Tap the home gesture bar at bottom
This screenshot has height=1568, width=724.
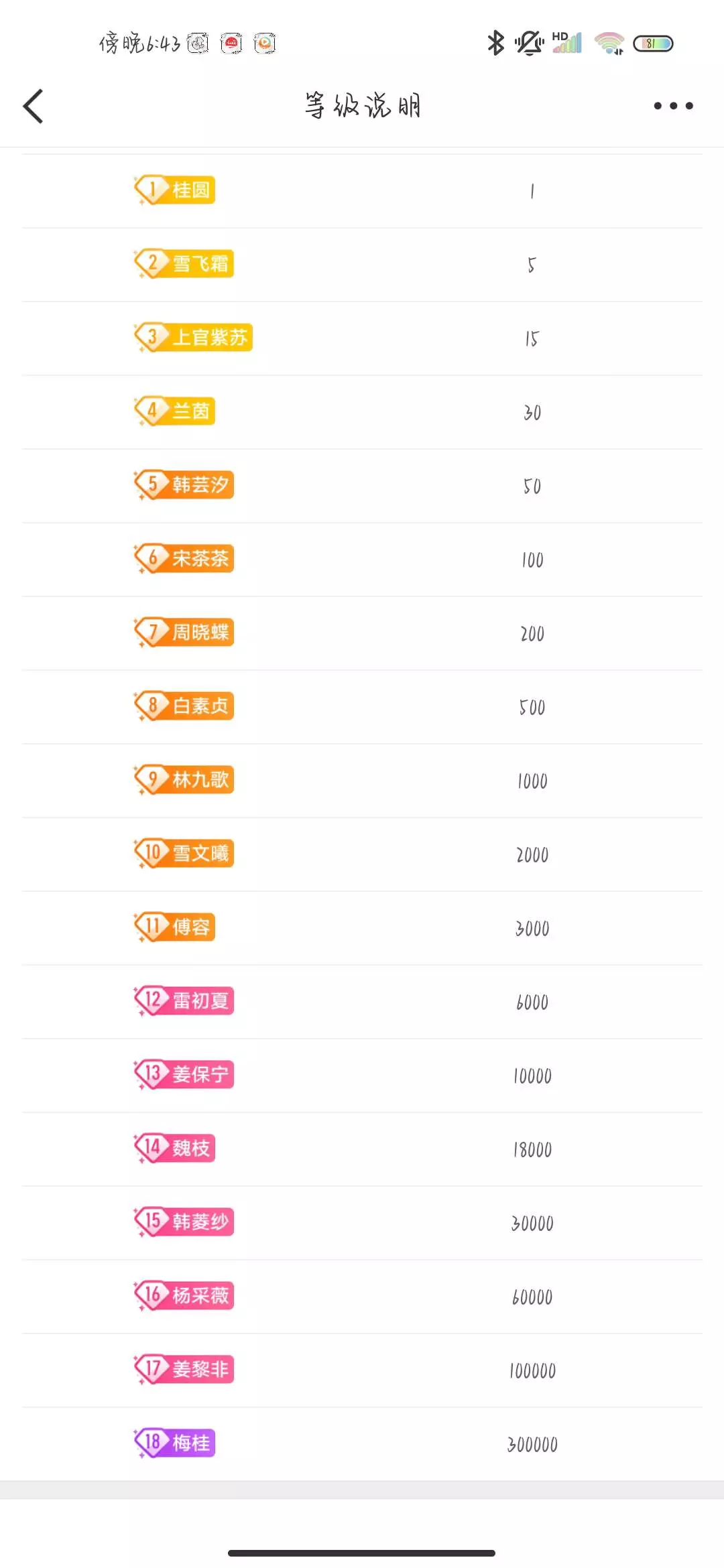pyautogui.click(x=361, y=1553)
